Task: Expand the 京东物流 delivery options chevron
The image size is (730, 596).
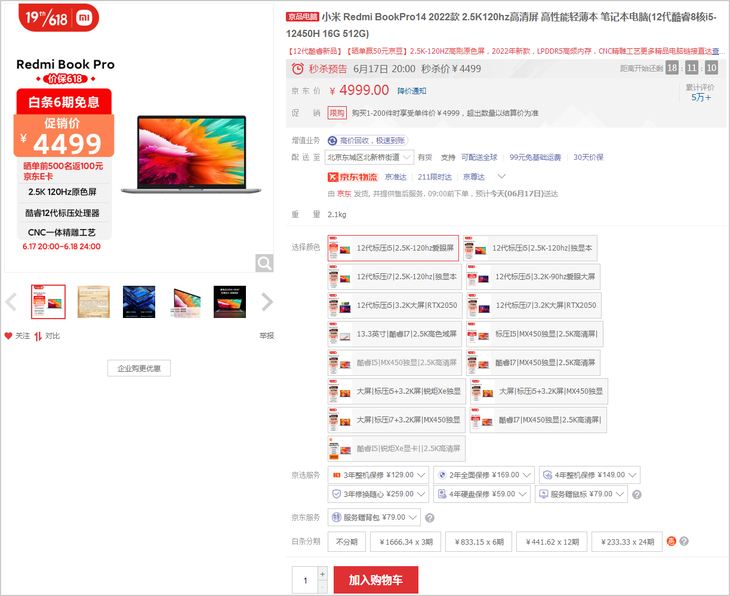Action: pos(501,176)
